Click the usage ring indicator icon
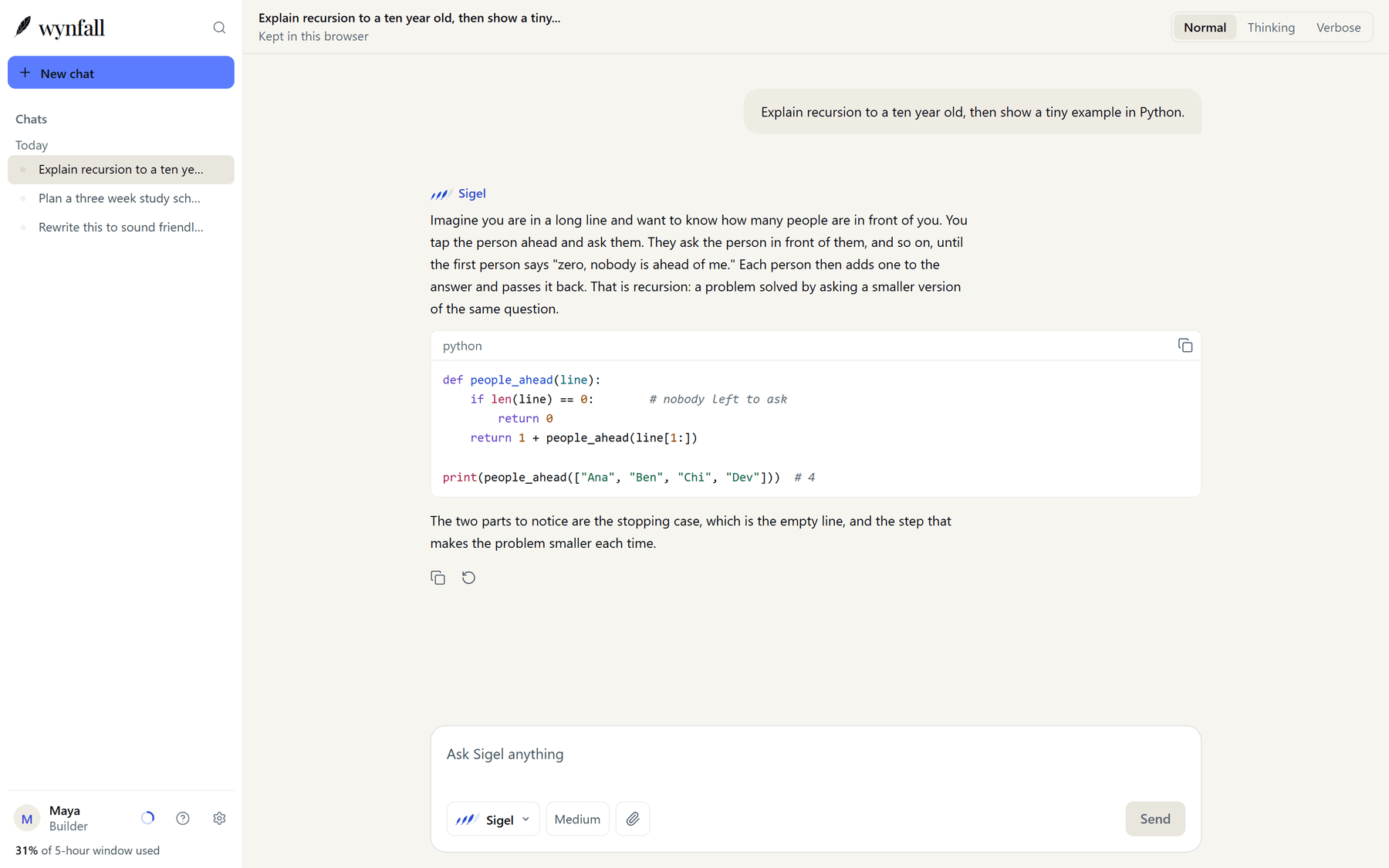1389x868 pixels. tap(147, 819)
